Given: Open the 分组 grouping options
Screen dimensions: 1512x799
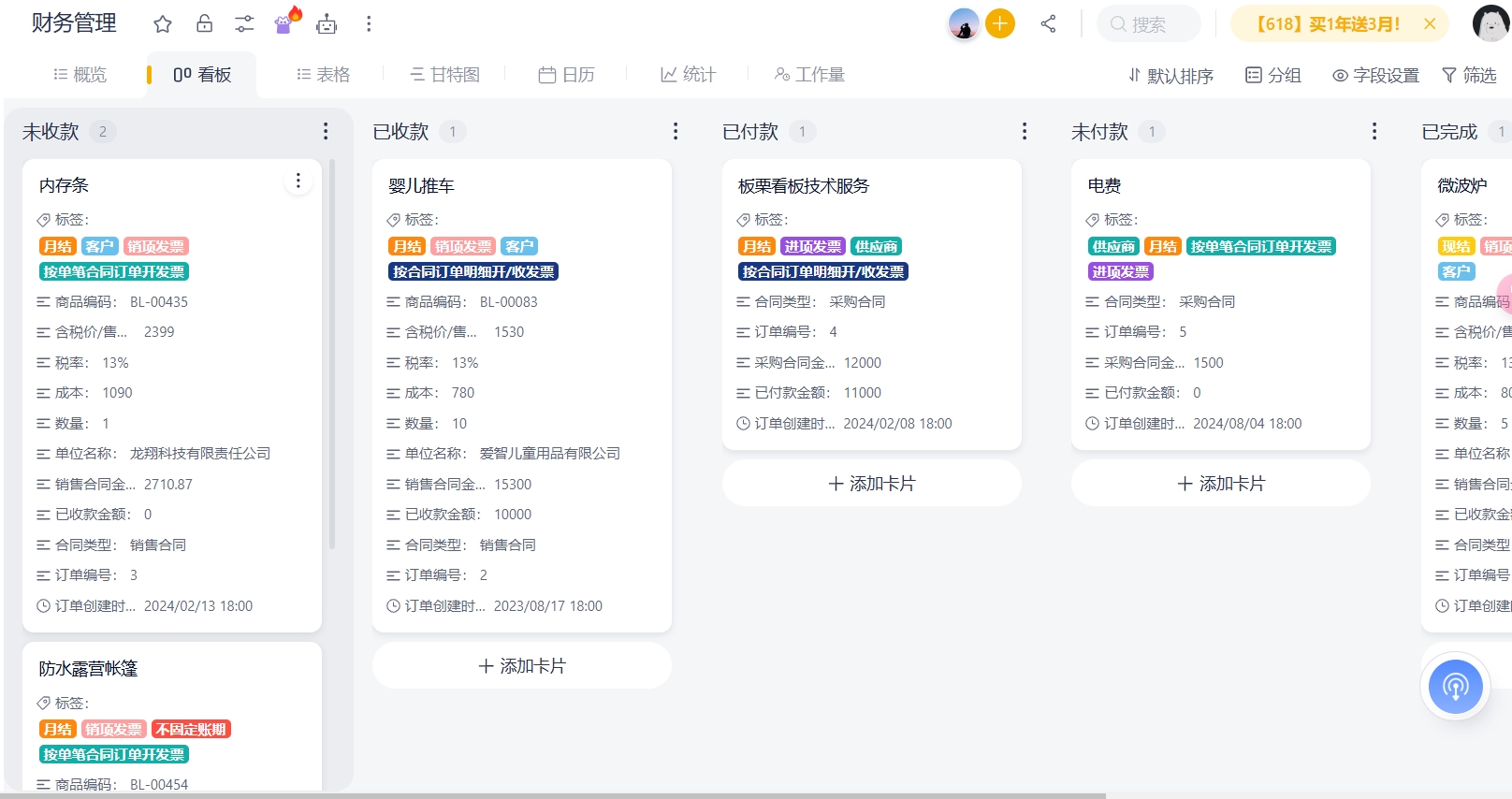Looking at the screenshot, I should [1273, 76].
